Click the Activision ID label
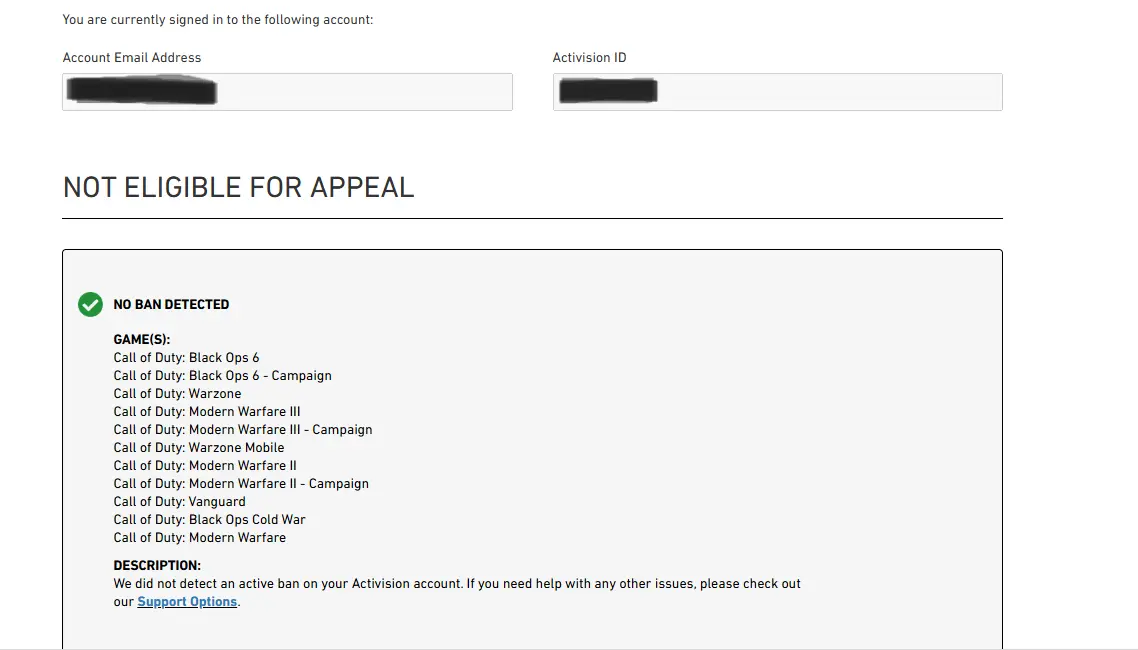 click(589, 58)
